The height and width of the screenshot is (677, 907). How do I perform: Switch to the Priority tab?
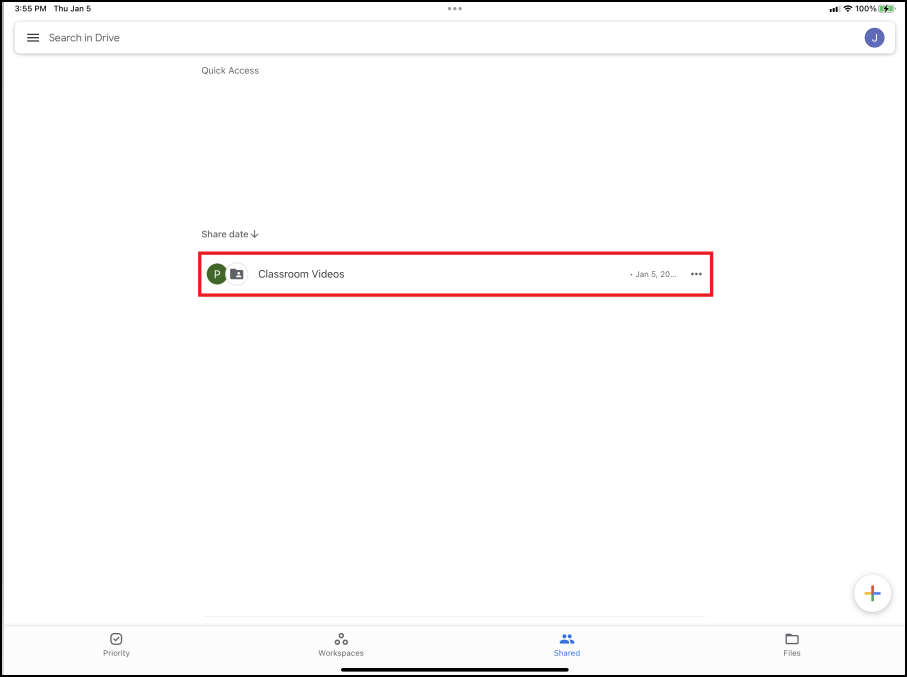tap(116, 645)
